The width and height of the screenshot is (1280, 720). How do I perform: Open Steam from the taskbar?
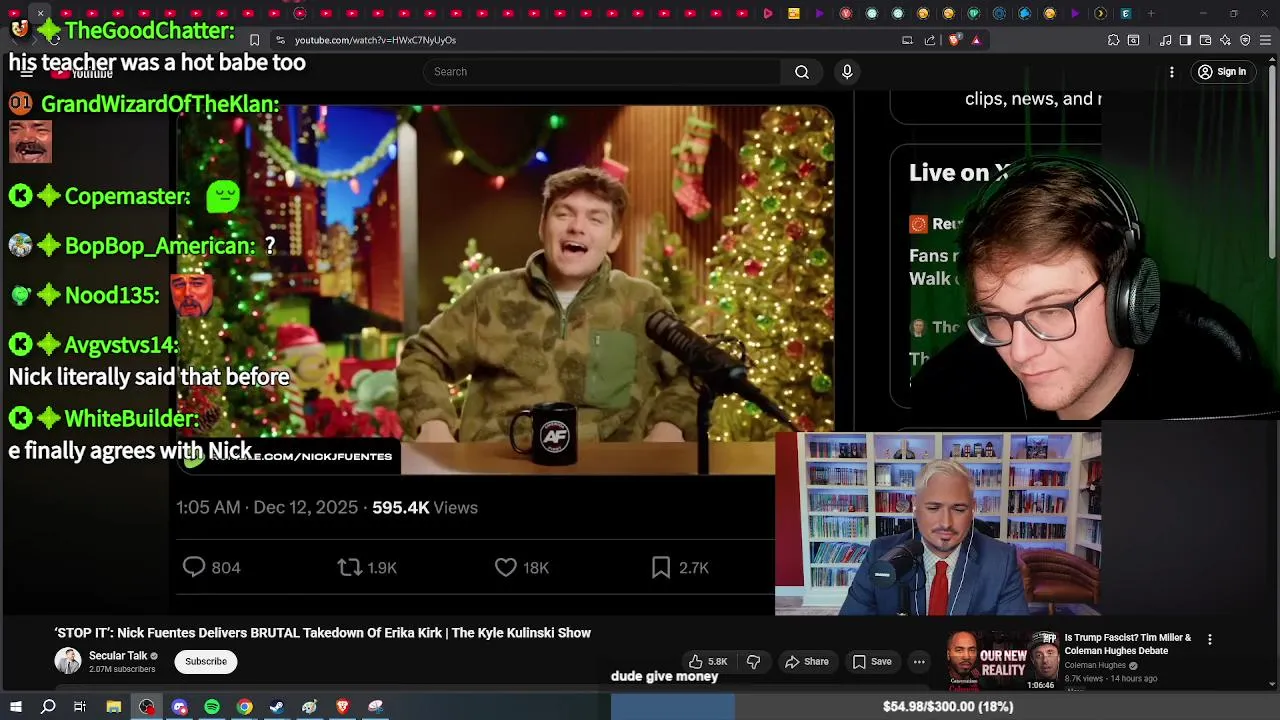point(277,707)
